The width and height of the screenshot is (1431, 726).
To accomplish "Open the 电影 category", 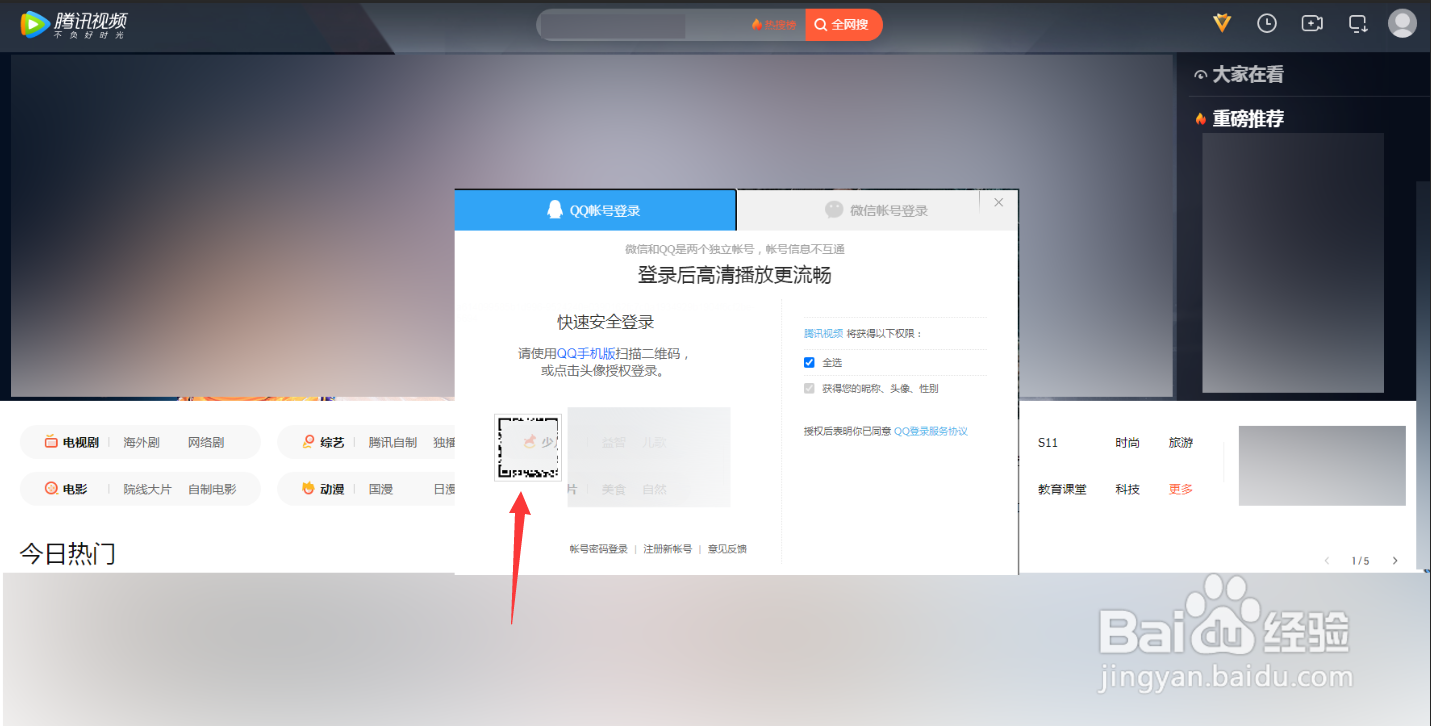I will point(66,489).
